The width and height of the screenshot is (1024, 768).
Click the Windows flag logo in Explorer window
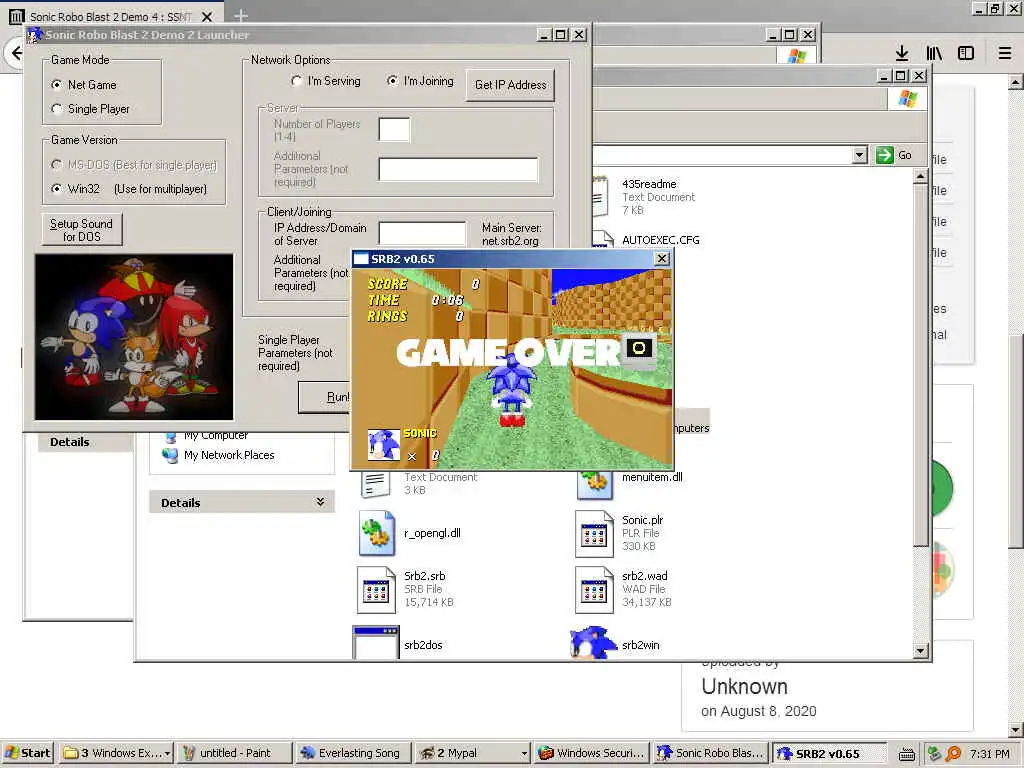point(907,99)
